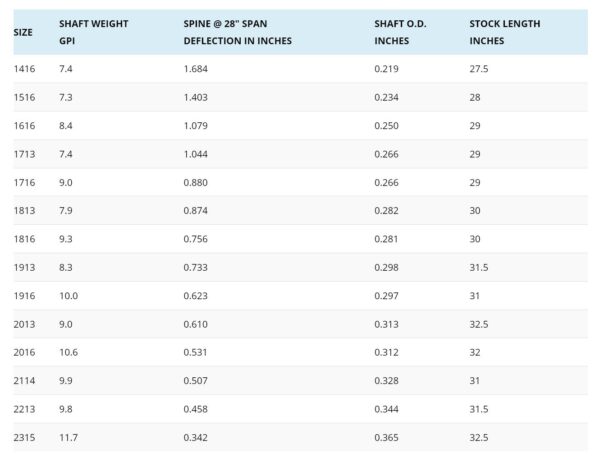Click stock length 32 for size 2016
The width and height of the screenshot is (600, 463).
475,352
